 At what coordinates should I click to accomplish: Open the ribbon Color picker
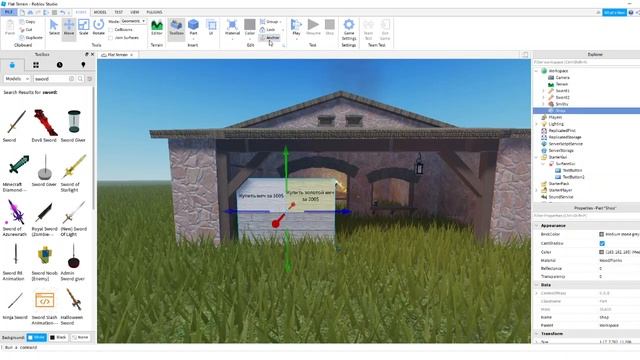tap(250, 29)
